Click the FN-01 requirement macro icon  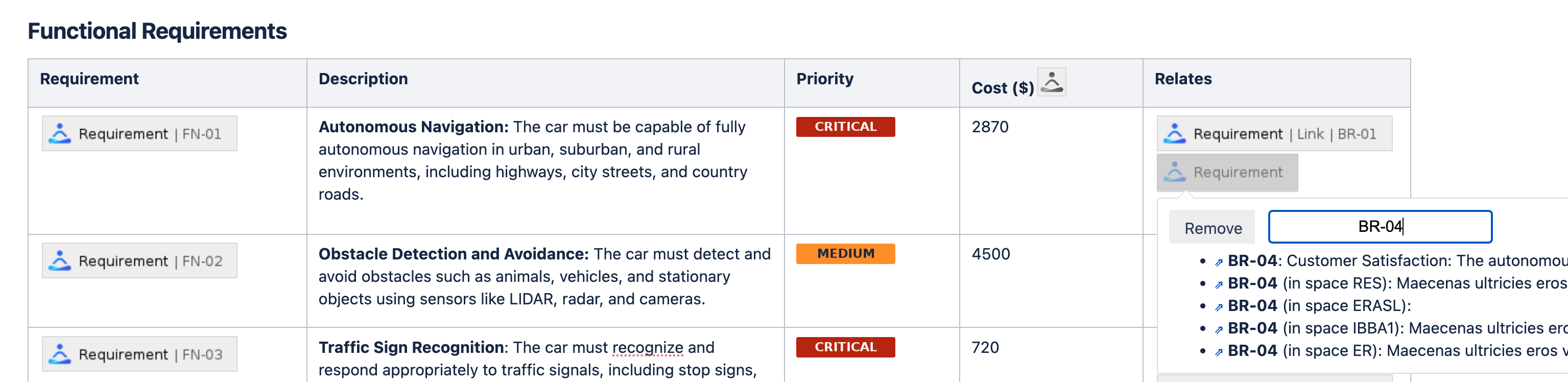60,134
